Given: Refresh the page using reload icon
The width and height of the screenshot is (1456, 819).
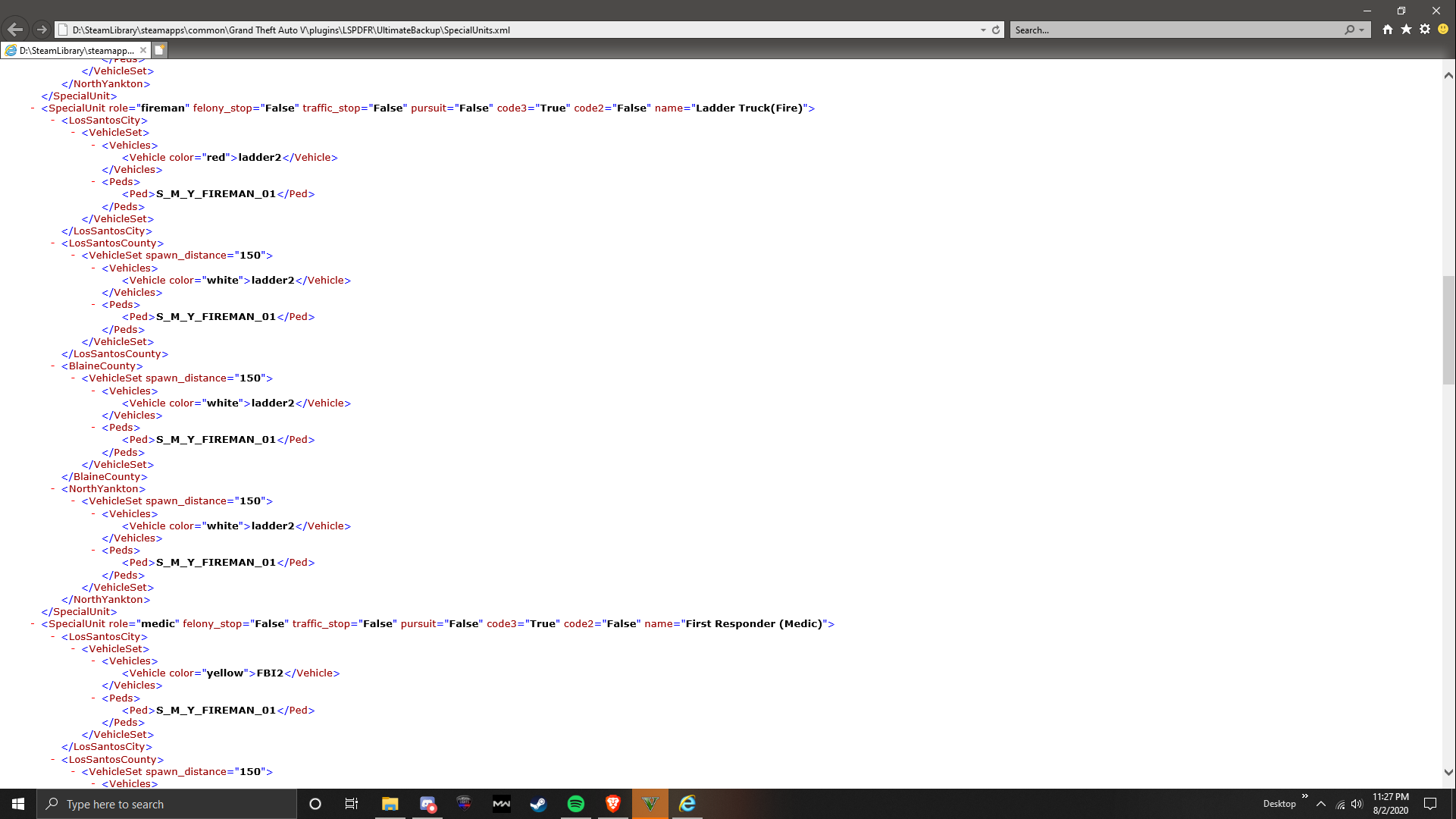Looking at the screenshot, I should 996,30.
